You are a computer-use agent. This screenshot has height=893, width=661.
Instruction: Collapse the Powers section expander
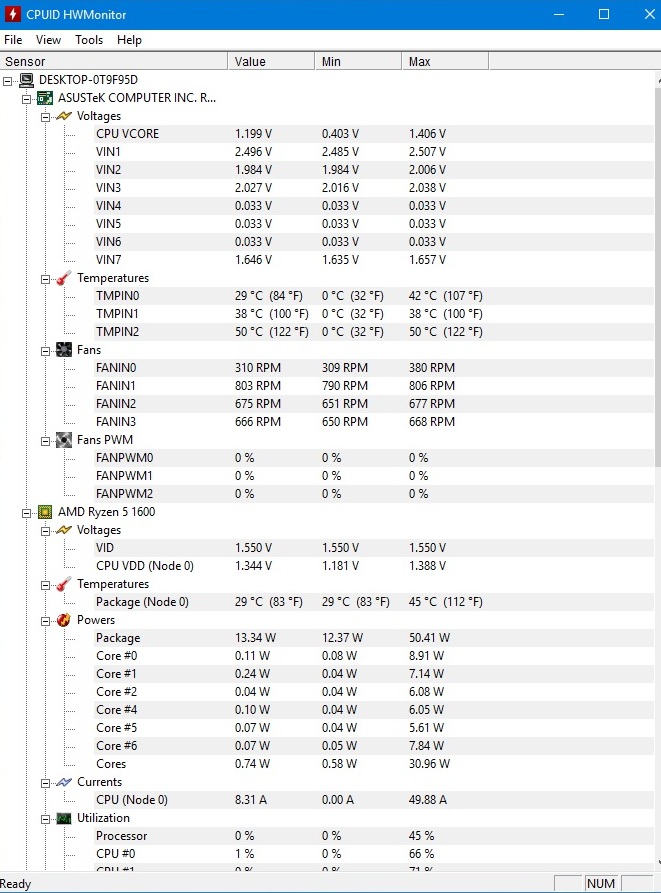tap(46, 620)
